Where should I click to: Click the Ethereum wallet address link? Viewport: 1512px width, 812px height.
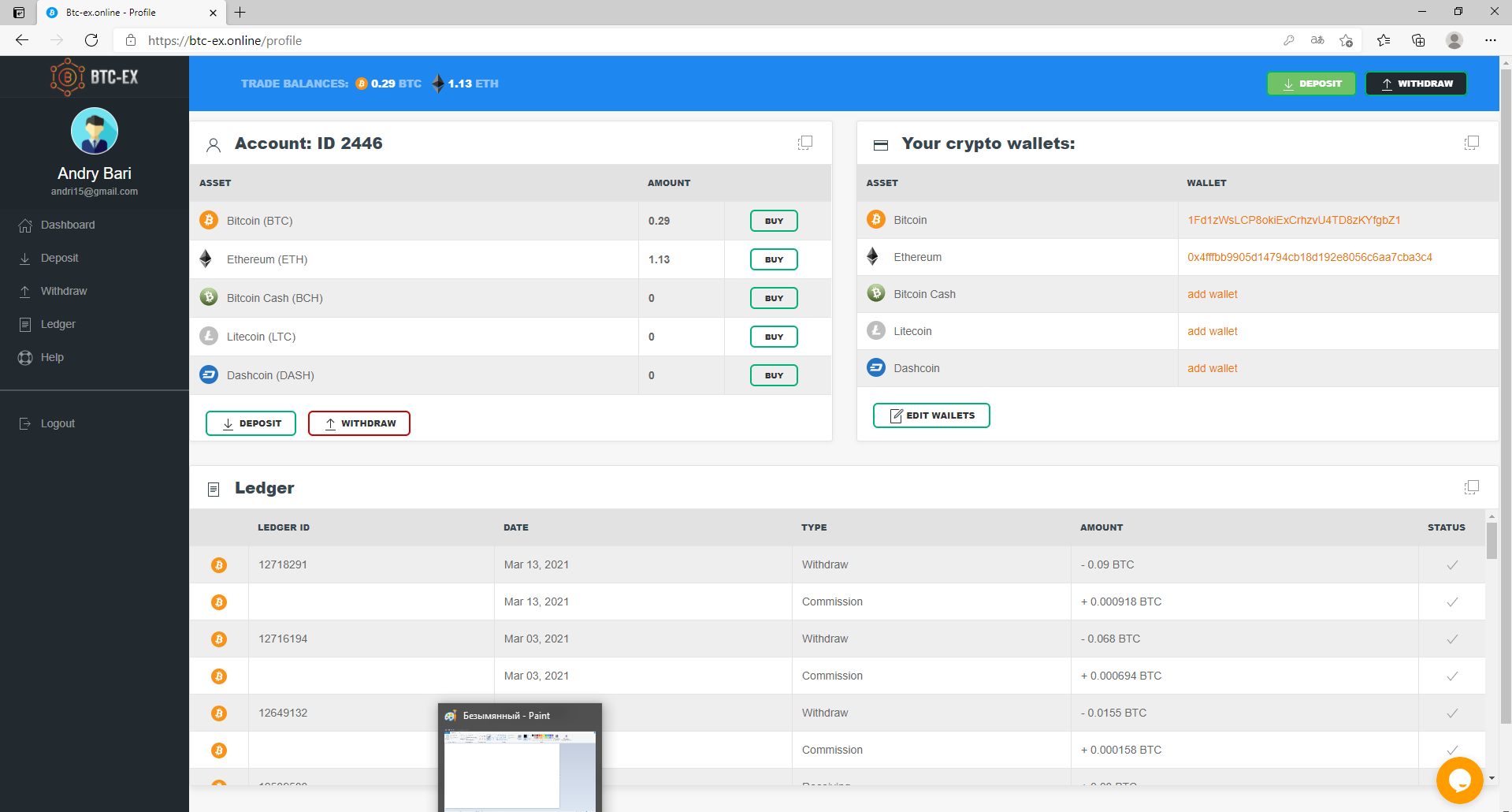click(1310, 257)
